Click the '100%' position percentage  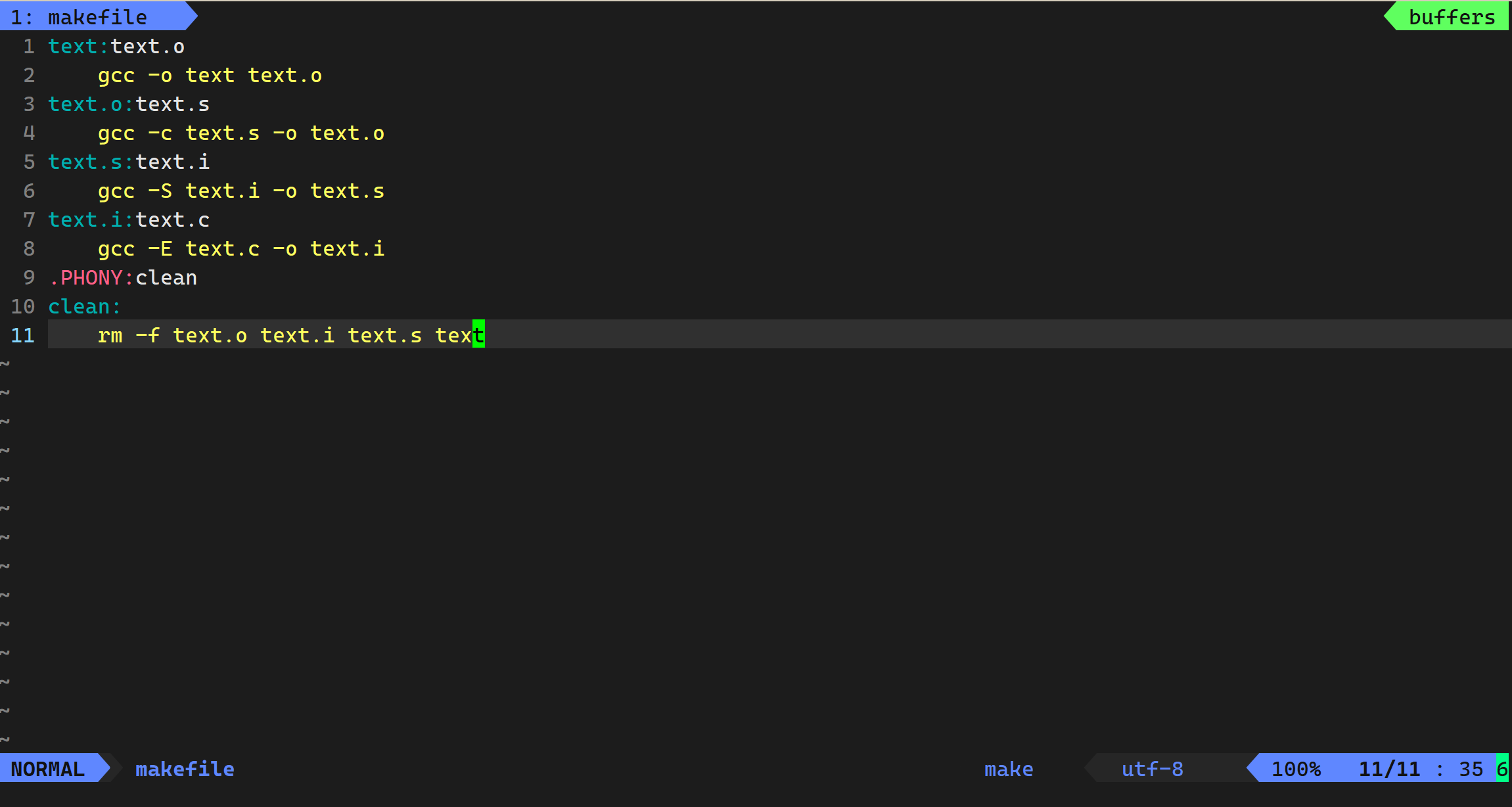[x=1296, y=769]
